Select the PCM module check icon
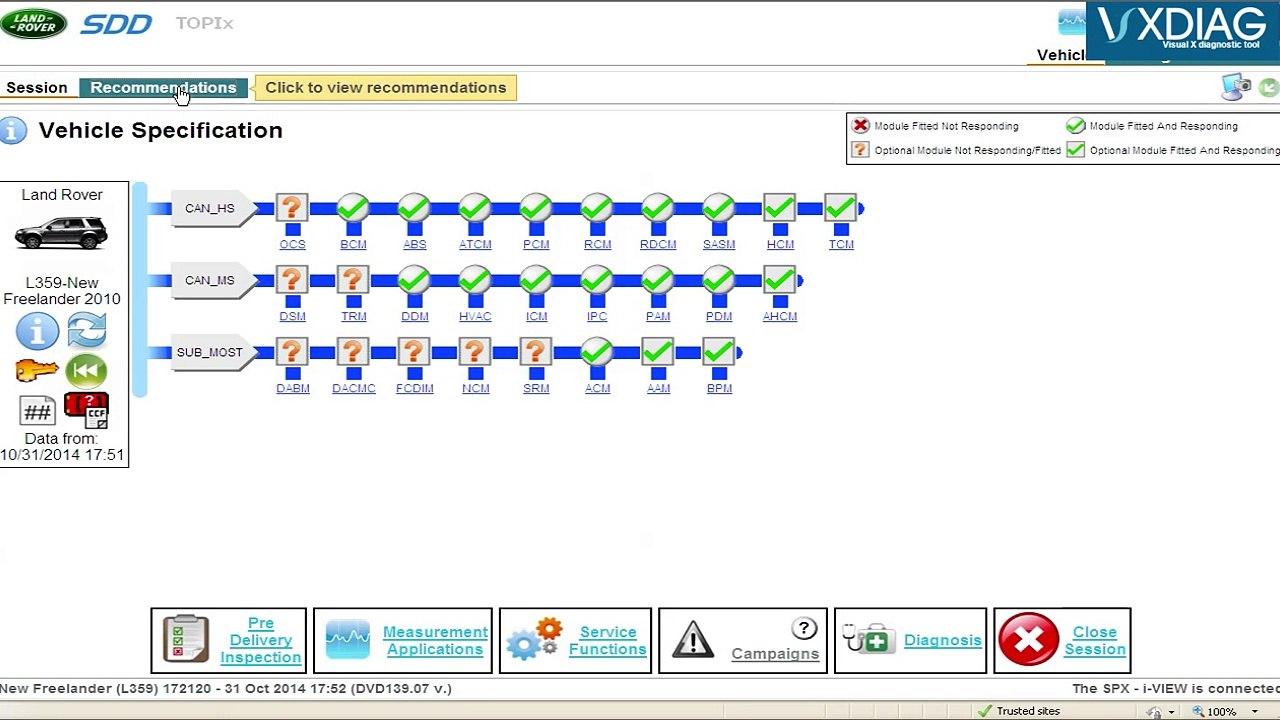Viewport: 1280px width, 720px height. point(536,208)
